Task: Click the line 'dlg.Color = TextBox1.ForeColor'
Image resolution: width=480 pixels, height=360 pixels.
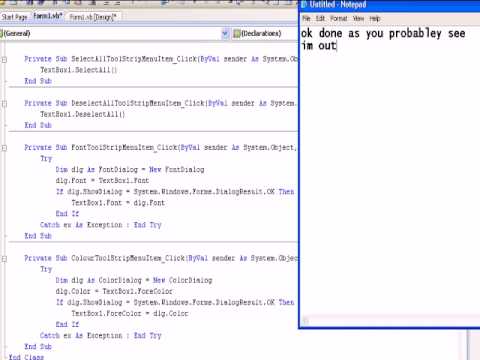Action: pyautogui.click(x=114, y=291)
